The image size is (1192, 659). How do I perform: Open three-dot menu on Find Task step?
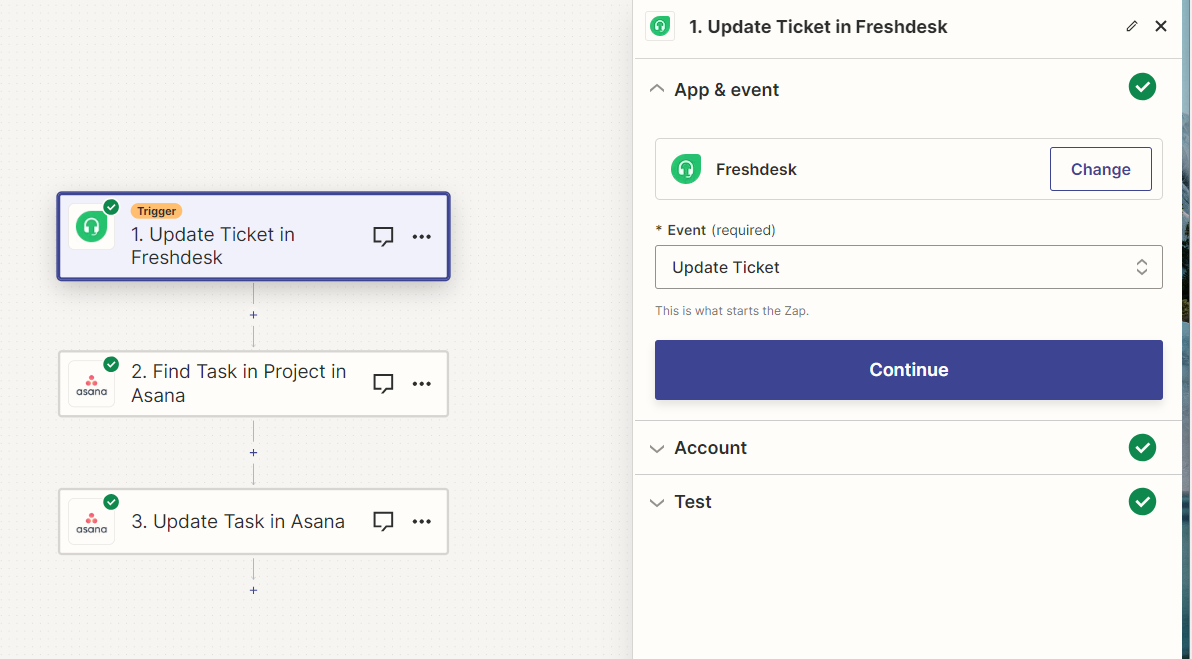click(422, 384)
